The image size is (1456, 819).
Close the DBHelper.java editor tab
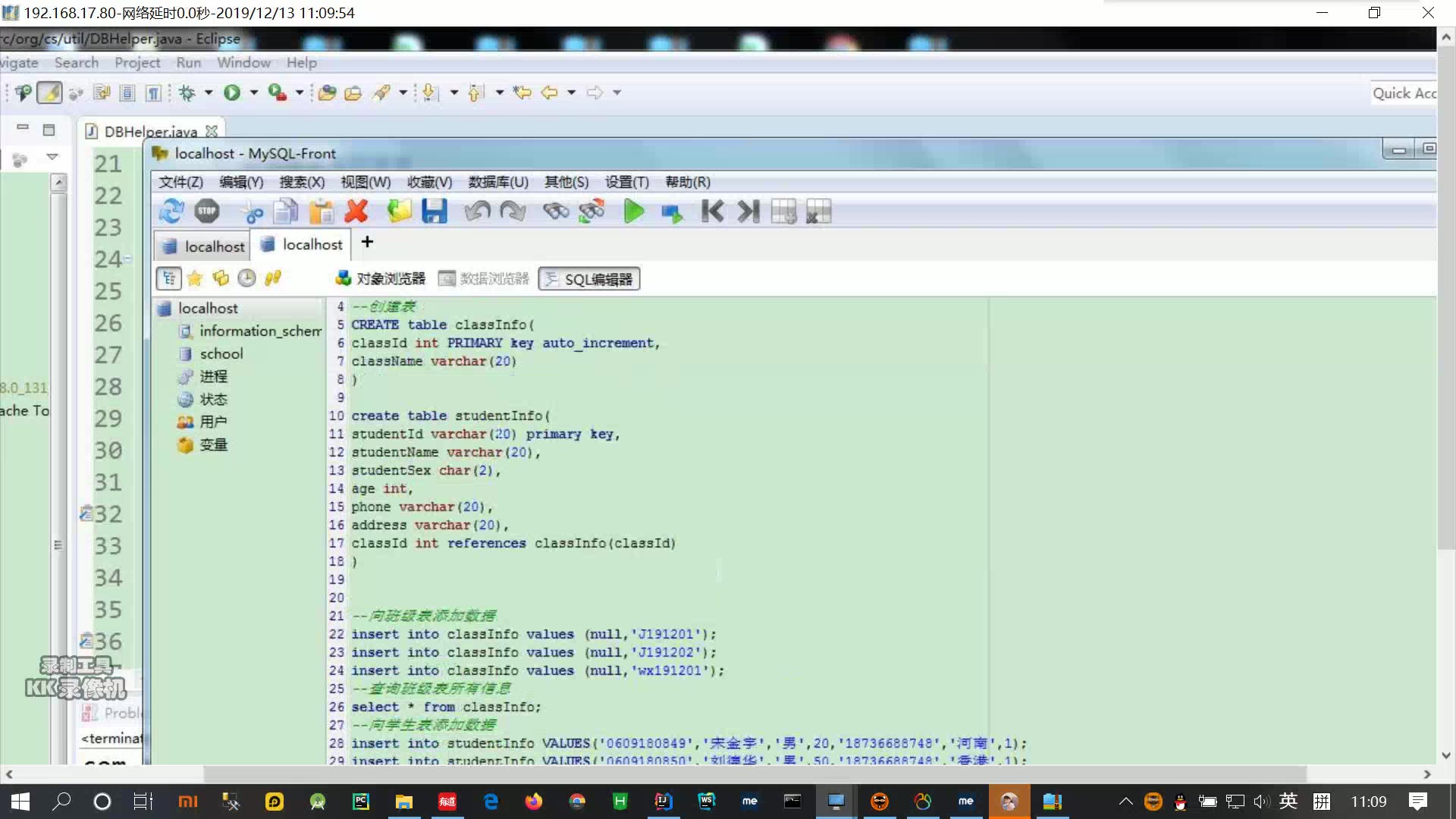pos(212,131)
